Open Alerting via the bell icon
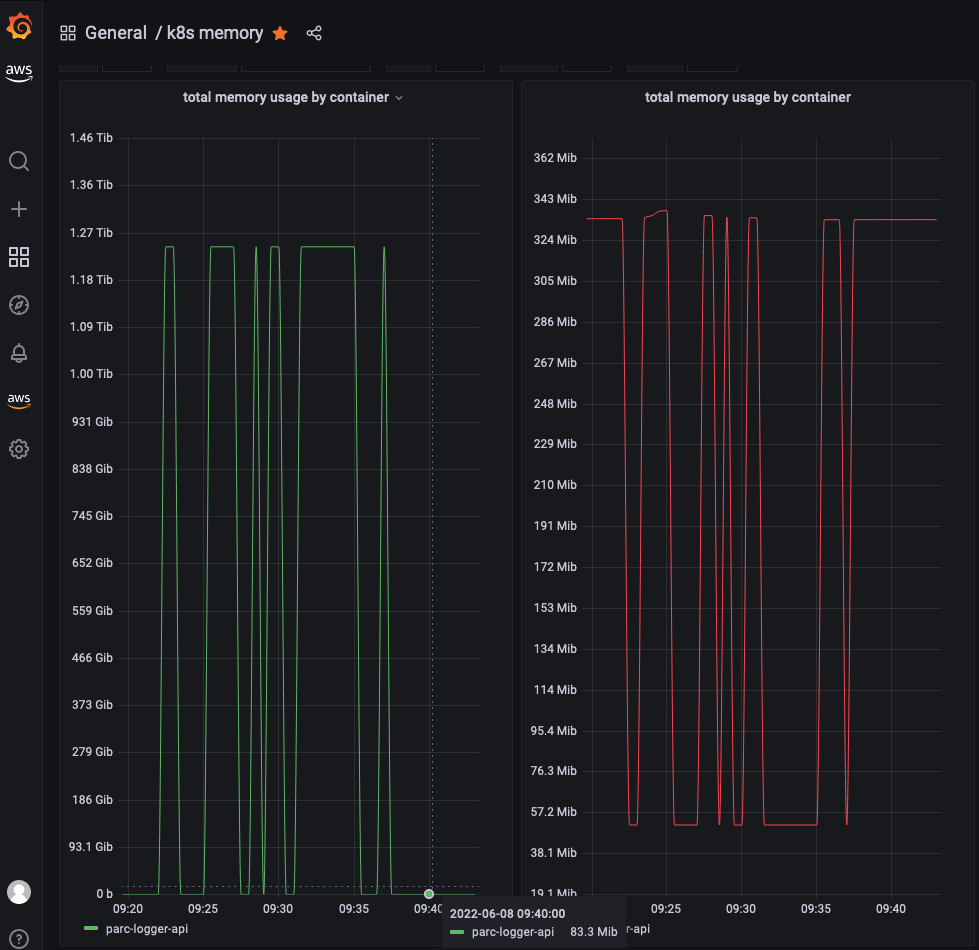The image size is (979, 950). point(19,353)
